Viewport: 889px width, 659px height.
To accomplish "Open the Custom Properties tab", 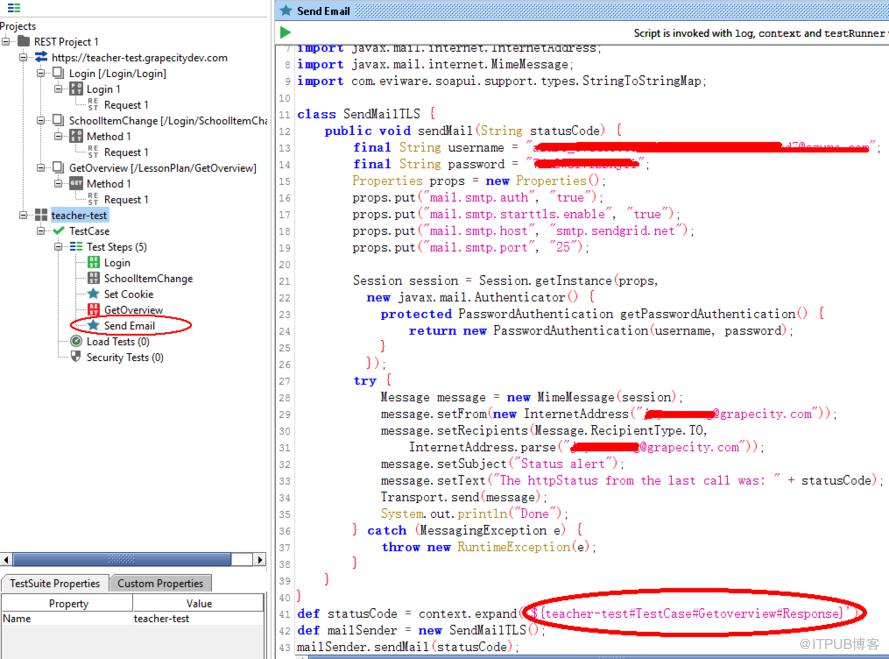I will tap(160, 583).
